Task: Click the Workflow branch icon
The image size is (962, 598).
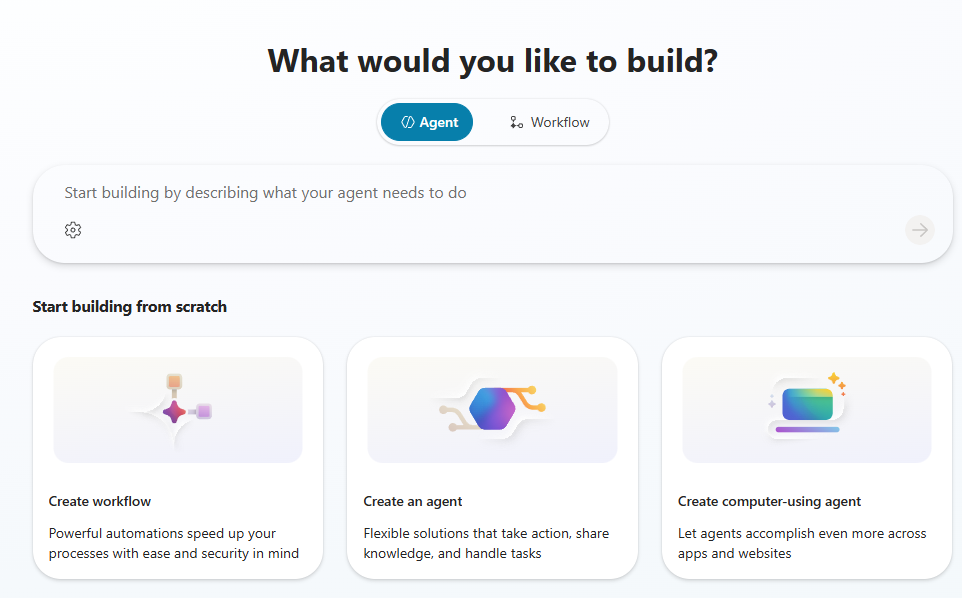Action: 517,122
